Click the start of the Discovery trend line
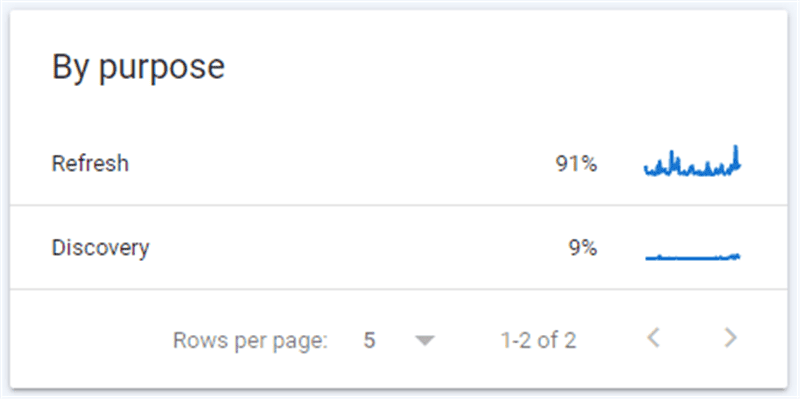The image size is (800, 399). click(647, 258)
